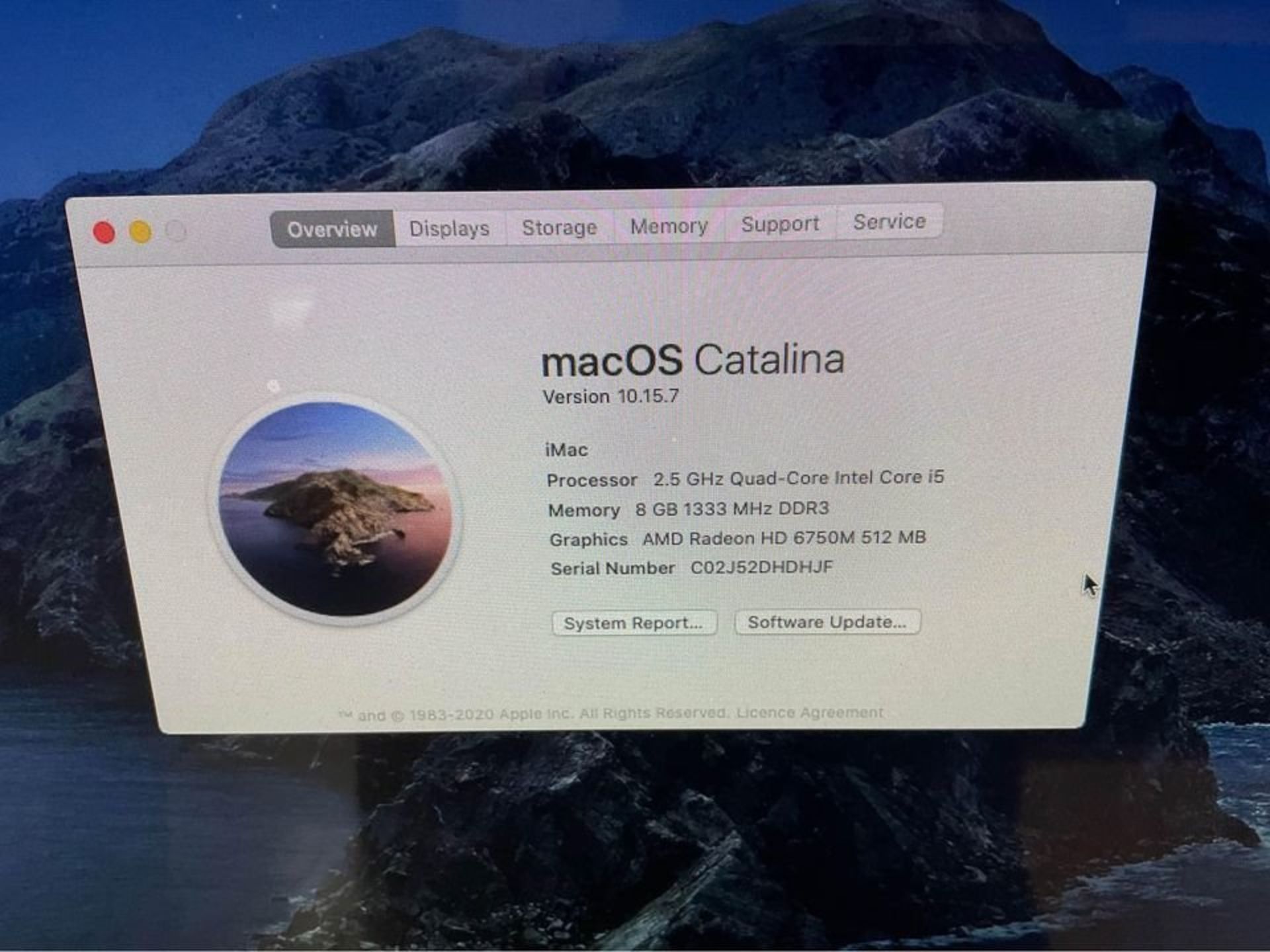Go to the Support tab
The image size is (1270, 952).
coord(780,223)
